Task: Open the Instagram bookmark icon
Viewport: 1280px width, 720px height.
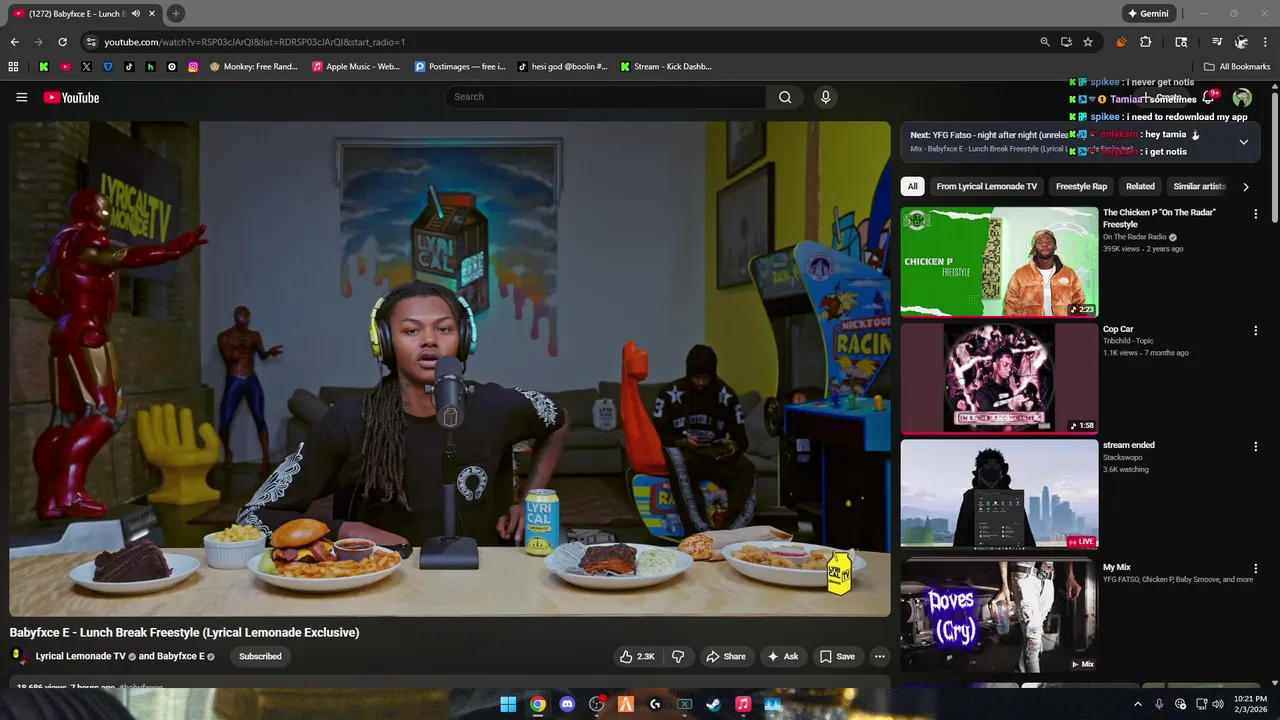Action: [x=193, y=67]
